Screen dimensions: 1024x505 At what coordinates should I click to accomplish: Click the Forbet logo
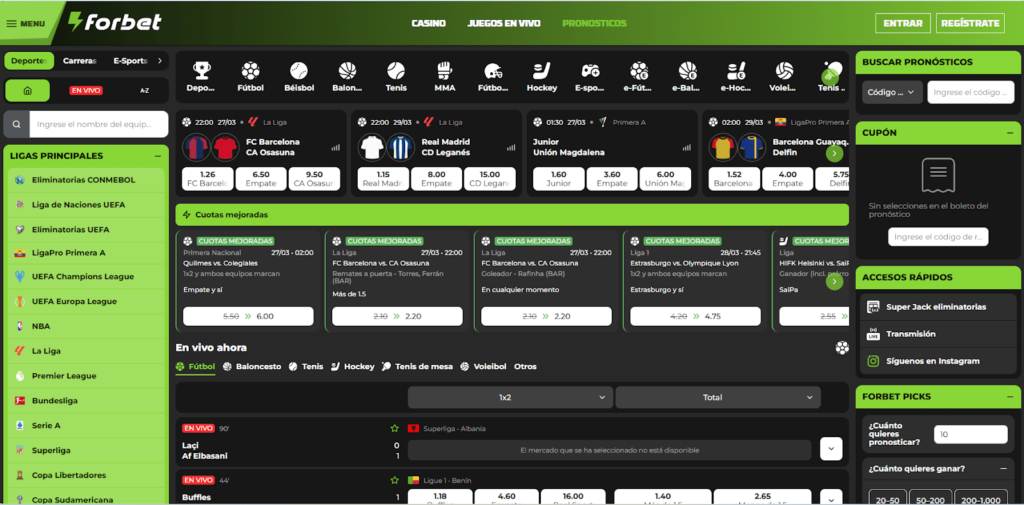click(115, 22)
